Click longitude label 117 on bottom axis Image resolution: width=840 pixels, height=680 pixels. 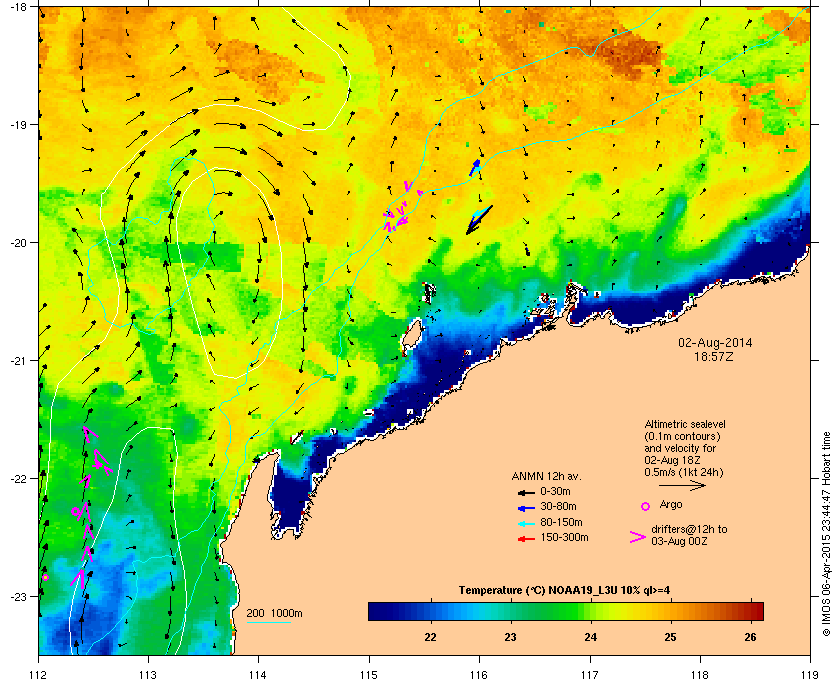[x=589, y=675]
